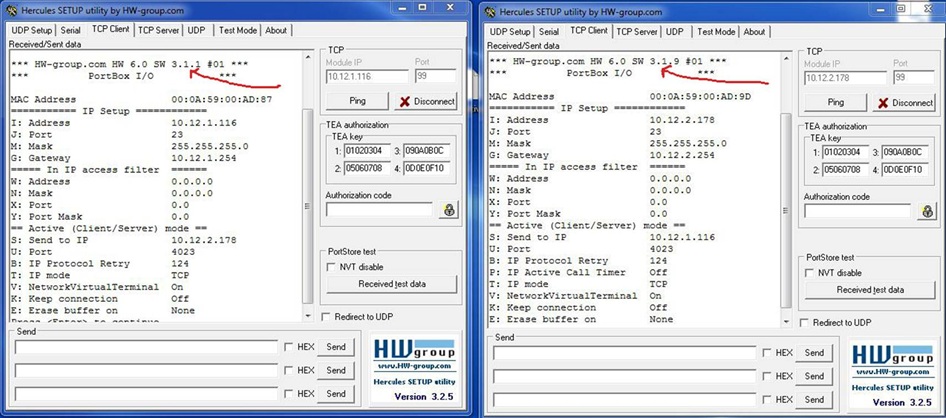Select UDP tab in left window
946x418 pixels.
click(196, 30)
